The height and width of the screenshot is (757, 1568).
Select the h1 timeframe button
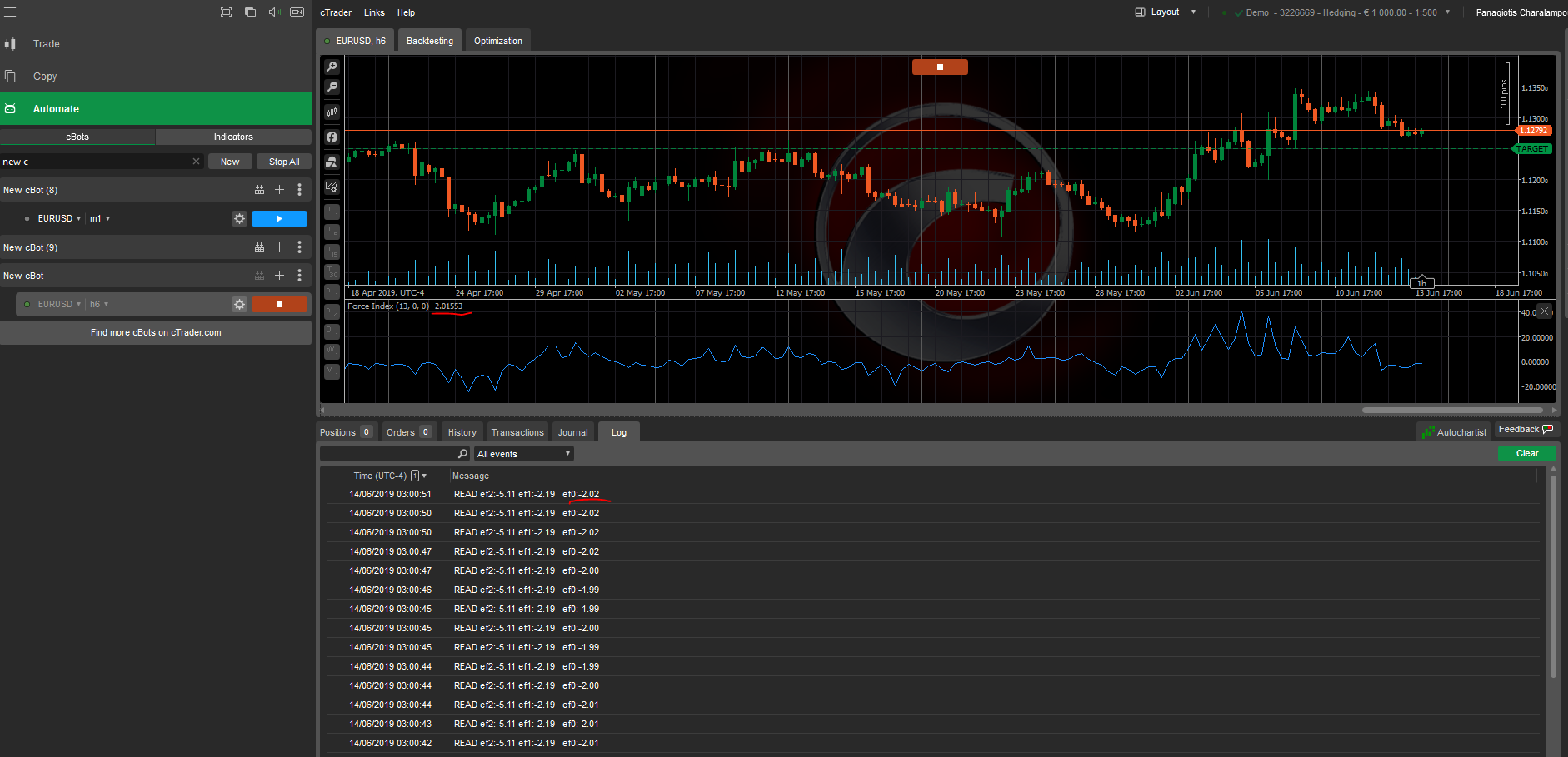click(x=332, y=291)
